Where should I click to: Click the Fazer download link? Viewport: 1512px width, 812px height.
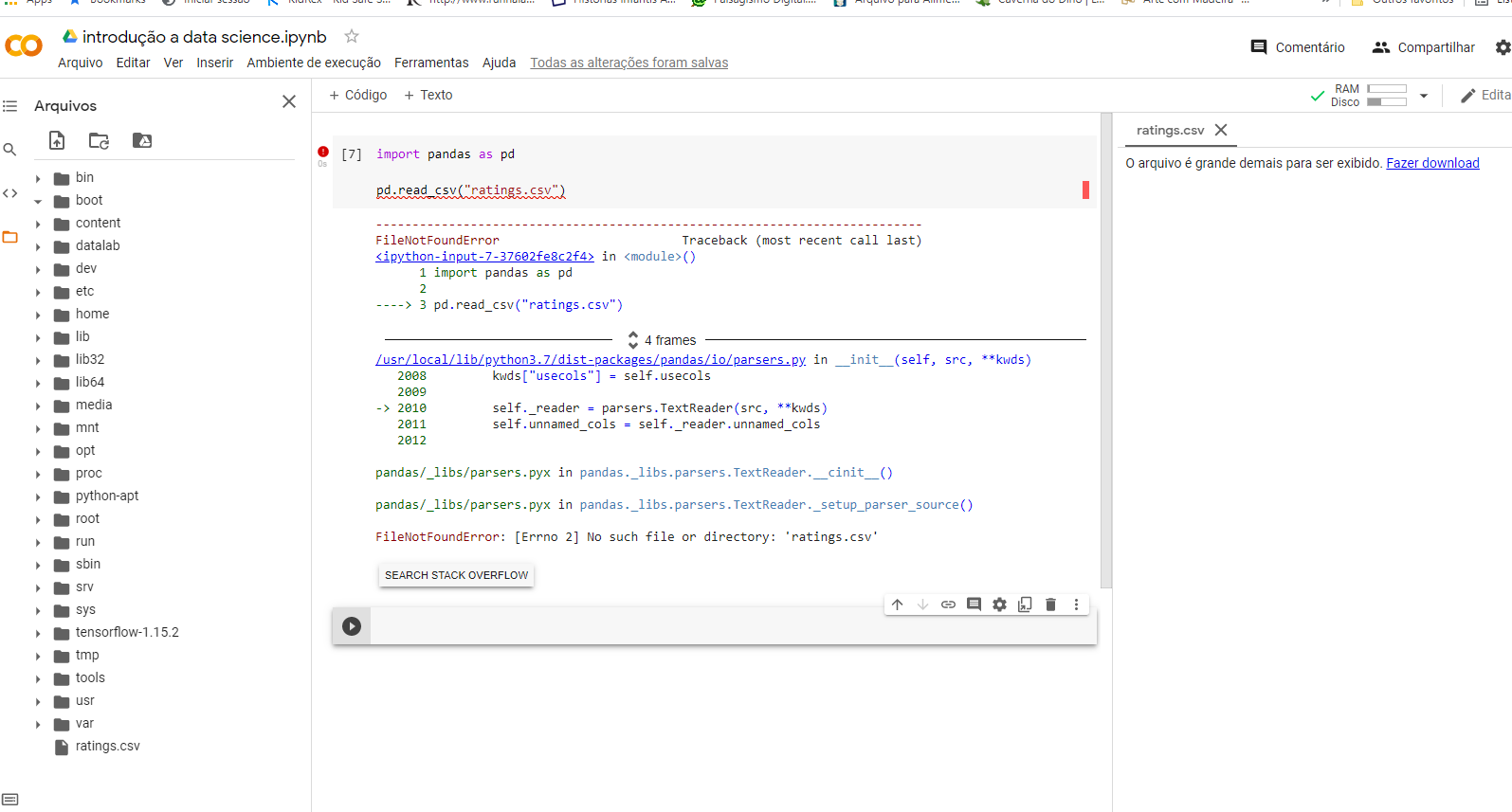(x=1432, y=163)
